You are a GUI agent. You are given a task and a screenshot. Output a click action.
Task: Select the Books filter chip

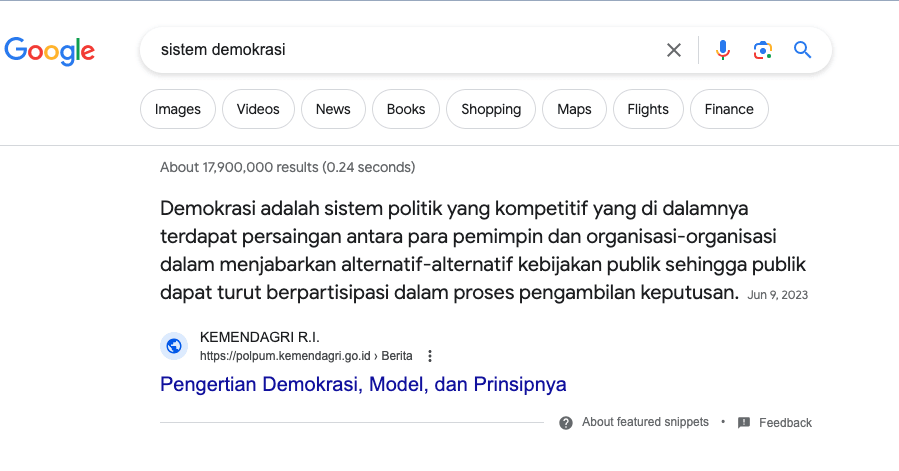[x=406, y=110]
